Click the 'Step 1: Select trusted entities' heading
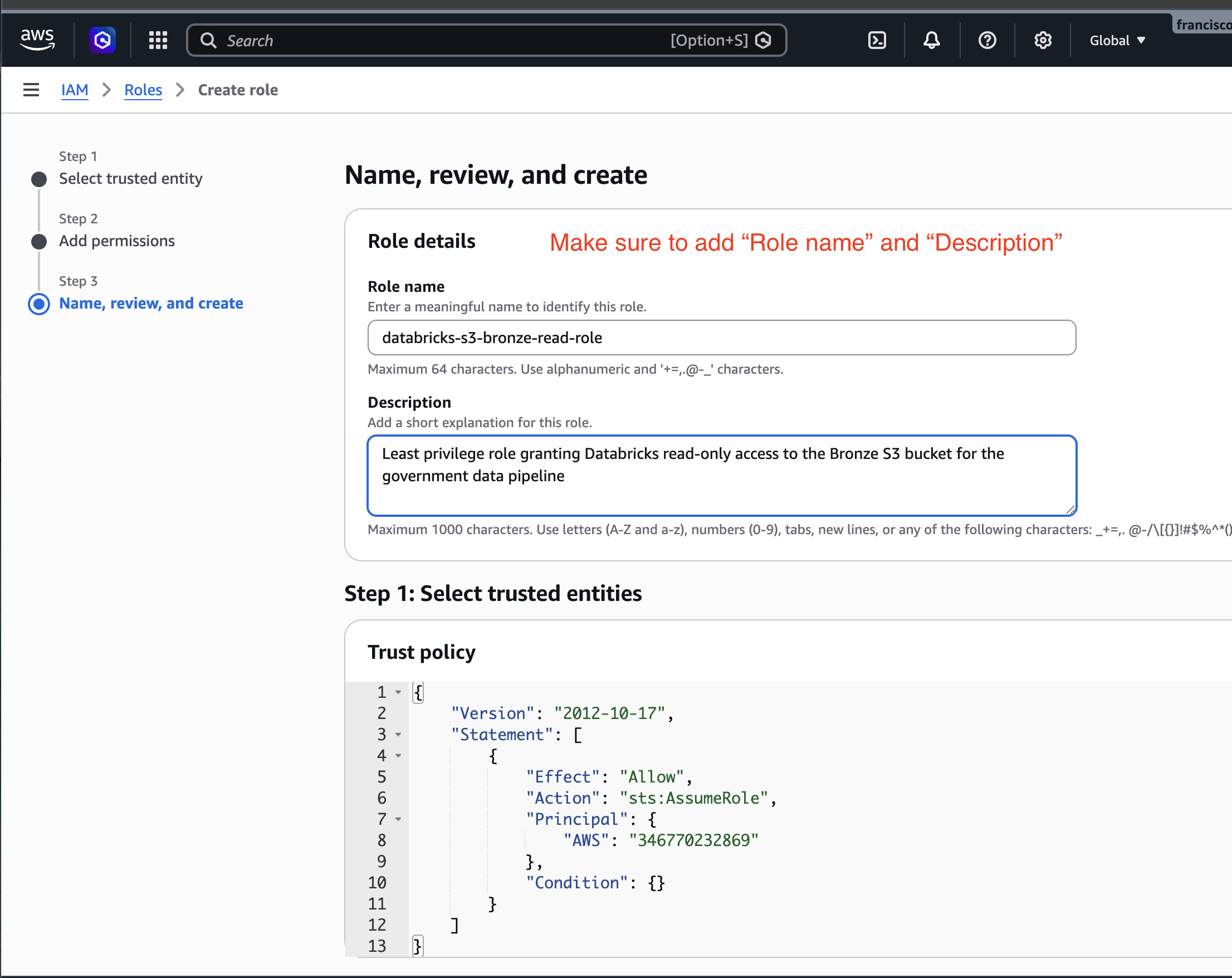1232x978 pixels. [493, 593]
